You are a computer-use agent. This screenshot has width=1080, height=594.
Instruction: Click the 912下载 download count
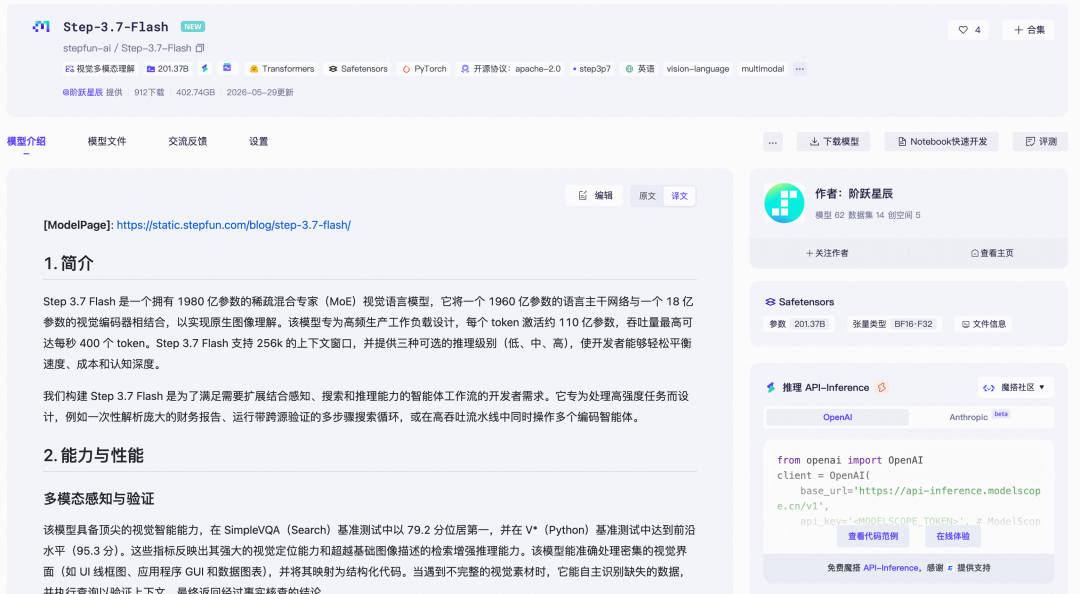(149, 92)
